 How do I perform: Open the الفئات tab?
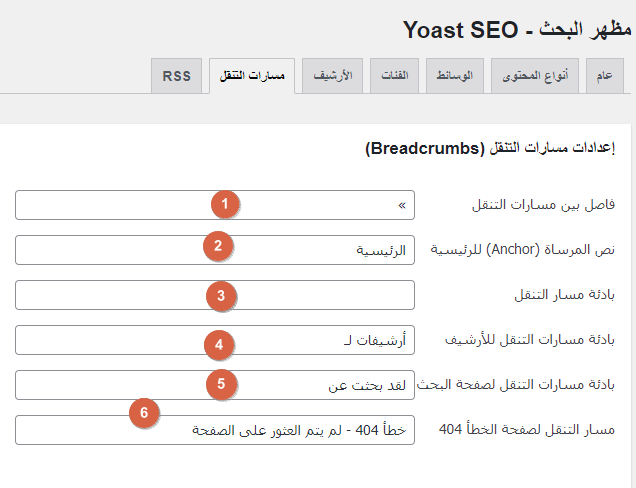point(394,76)
